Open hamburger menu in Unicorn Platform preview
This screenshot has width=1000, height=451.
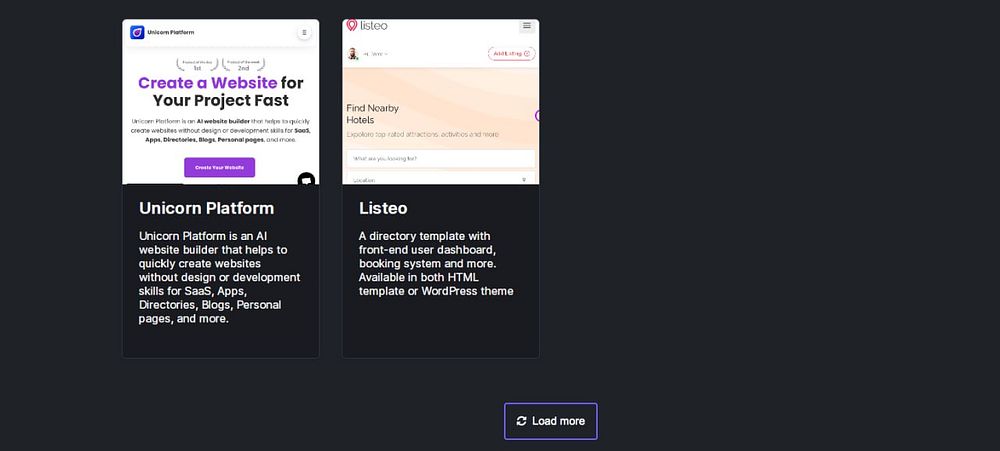coord(304,33)
